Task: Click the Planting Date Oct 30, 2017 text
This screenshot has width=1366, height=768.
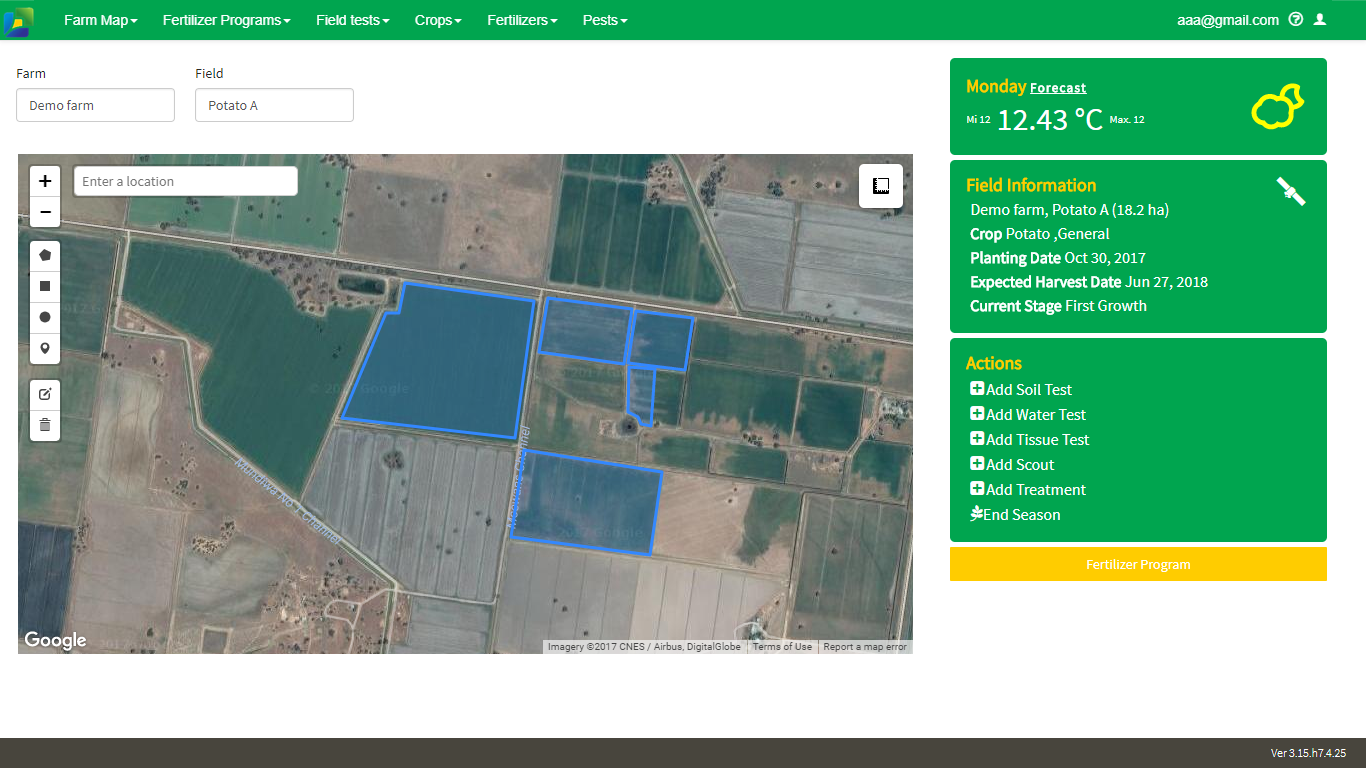Action: (1058, 258)
